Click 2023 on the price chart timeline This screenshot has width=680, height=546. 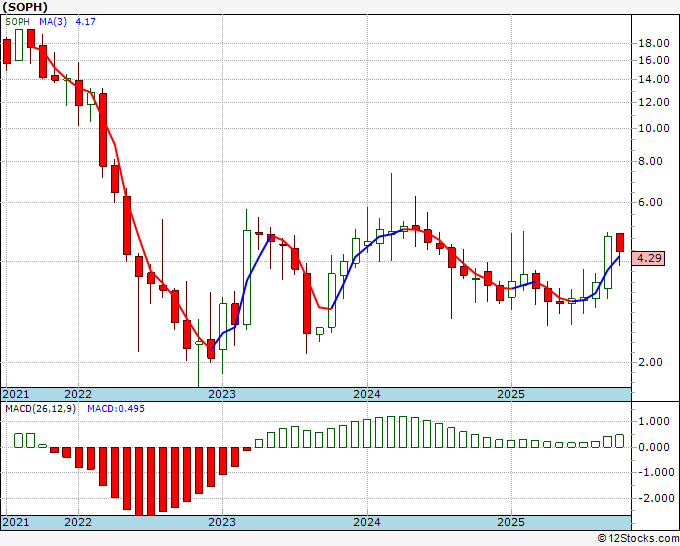tap(222, 394)
